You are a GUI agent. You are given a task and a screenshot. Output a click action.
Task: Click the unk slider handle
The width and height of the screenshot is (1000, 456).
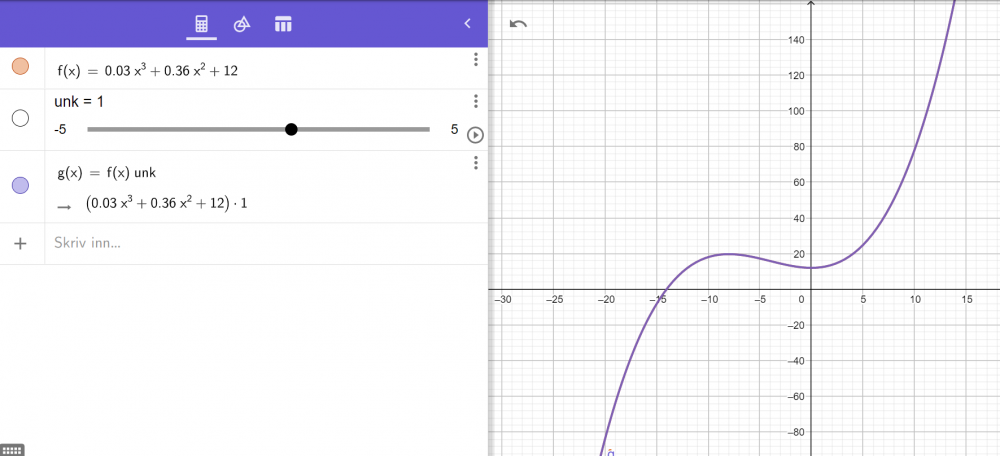(291, 129)
